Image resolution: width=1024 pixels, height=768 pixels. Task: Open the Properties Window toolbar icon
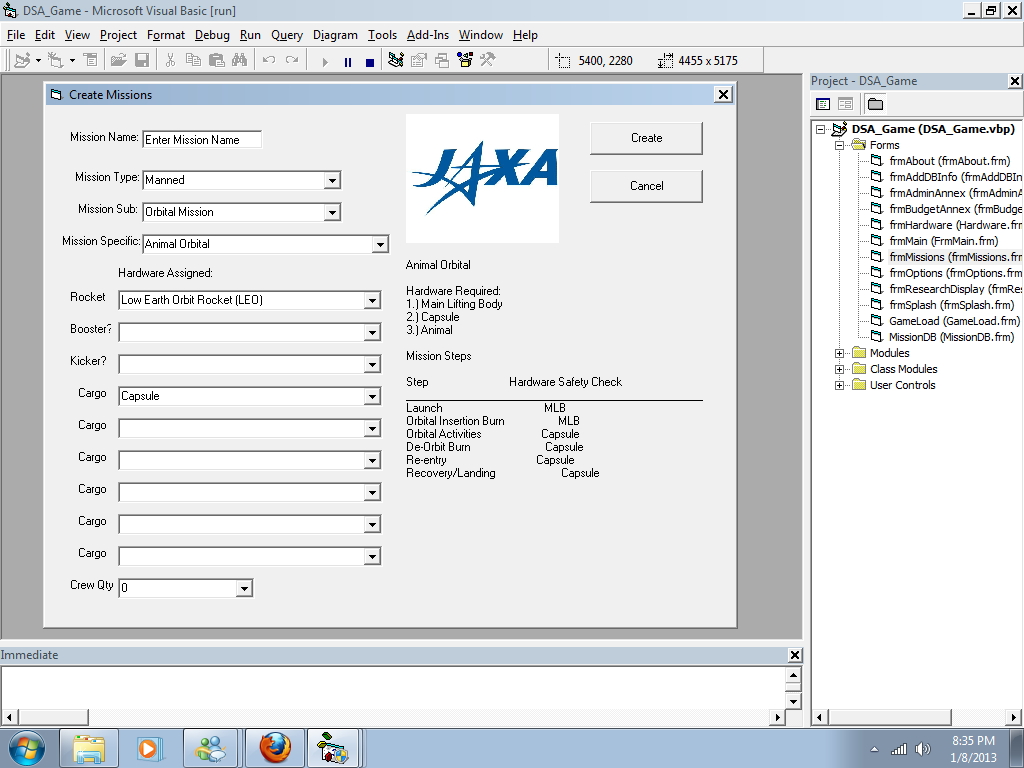419,60
